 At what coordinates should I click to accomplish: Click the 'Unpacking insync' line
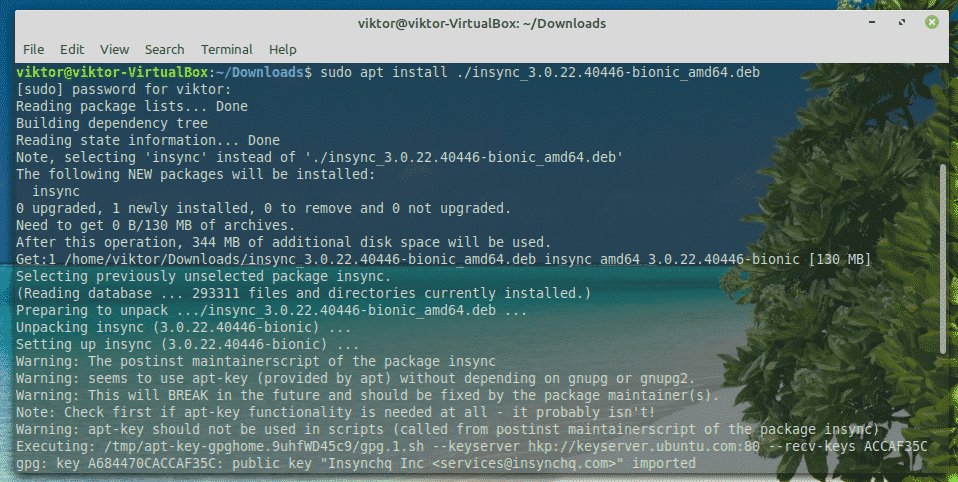point(184,327)
